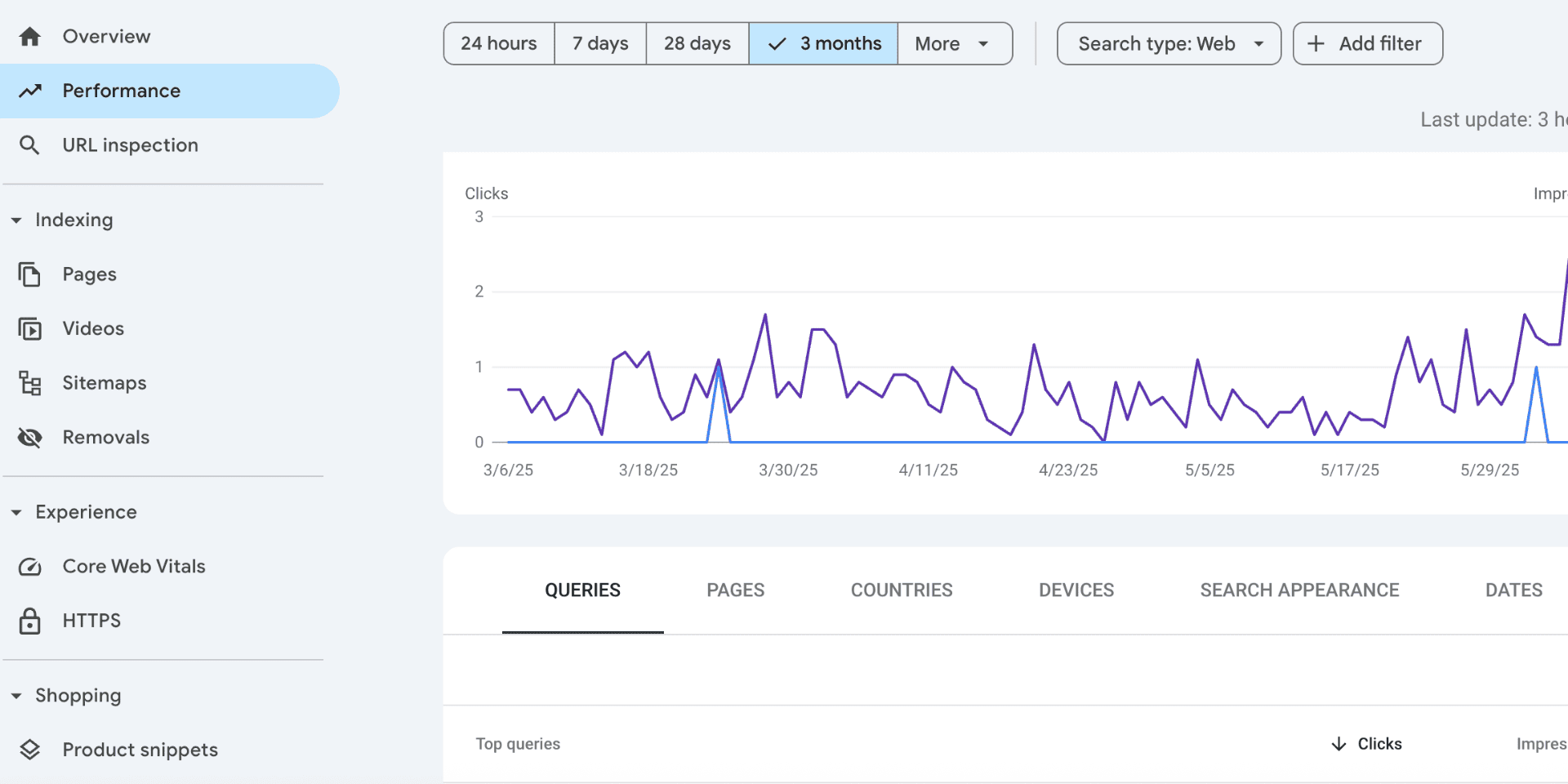Open Removals crossed-eye icon
Image resolution: width=1568 pixels, height=784 pixels.
(30, 438)
